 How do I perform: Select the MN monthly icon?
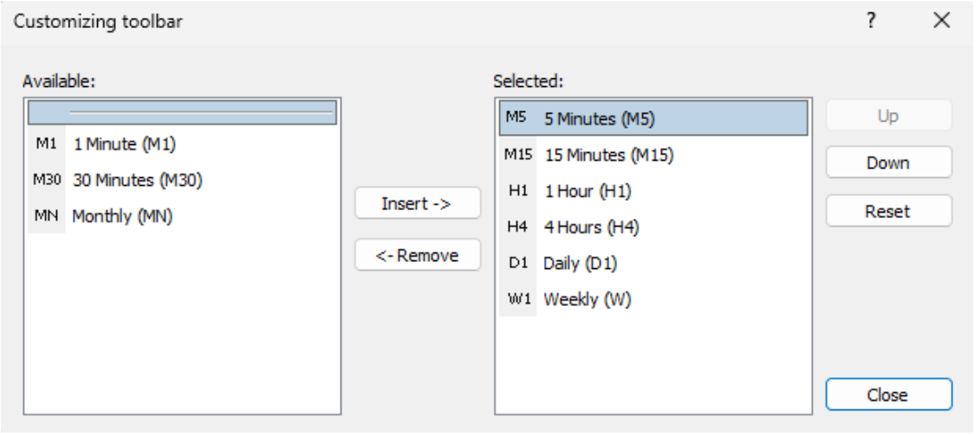coord(47,216)
